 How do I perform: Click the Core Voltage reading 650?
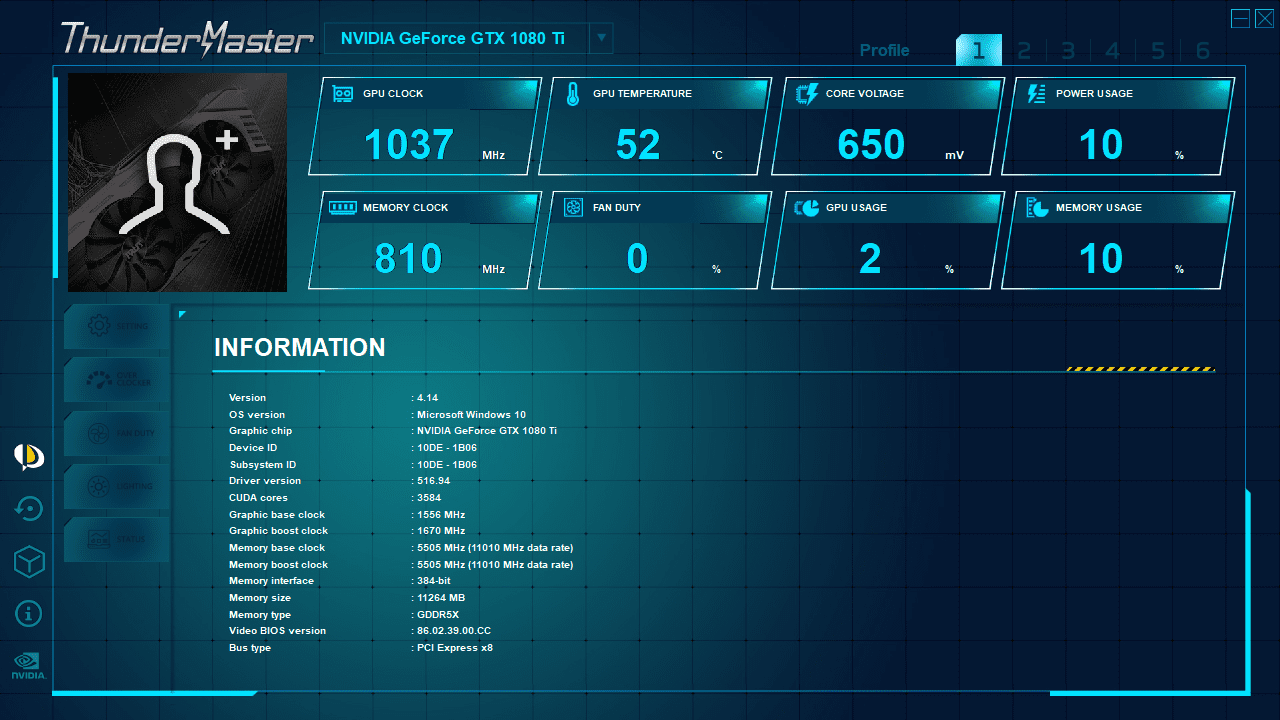[871, 145]
